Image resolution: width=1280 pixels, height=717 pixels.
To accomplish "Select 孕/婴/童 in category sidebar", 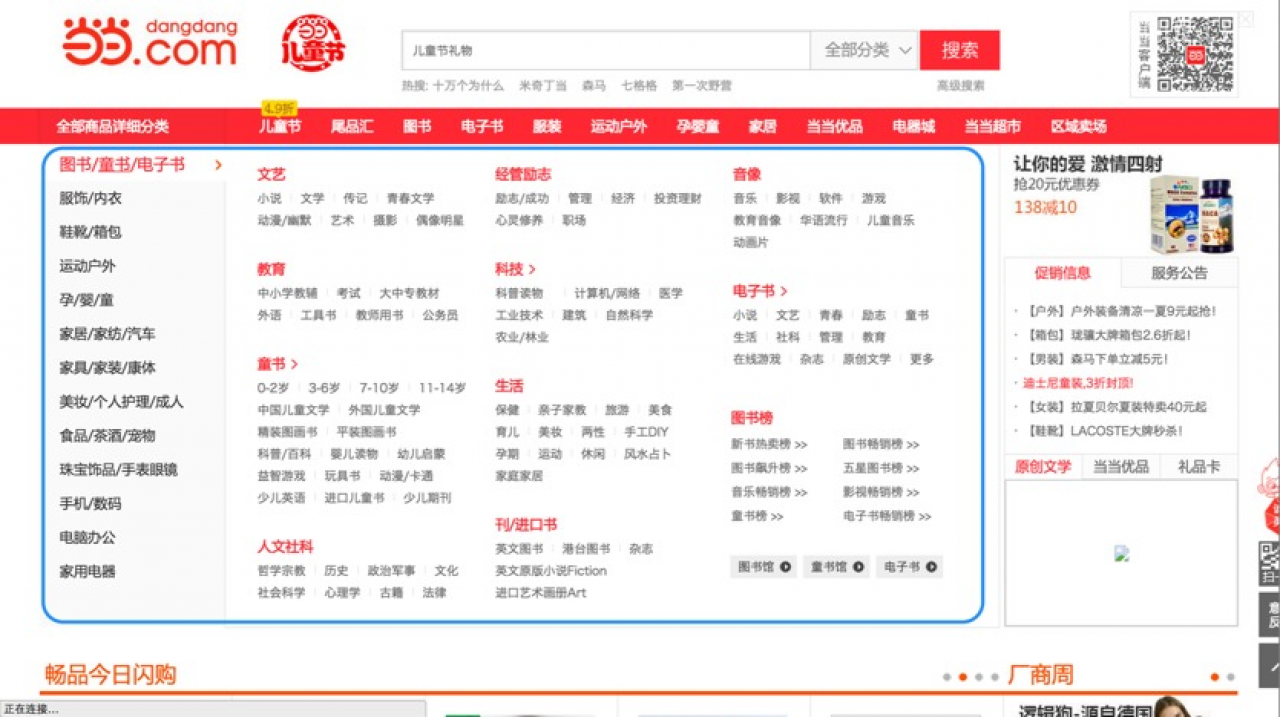I will (86, 300).
